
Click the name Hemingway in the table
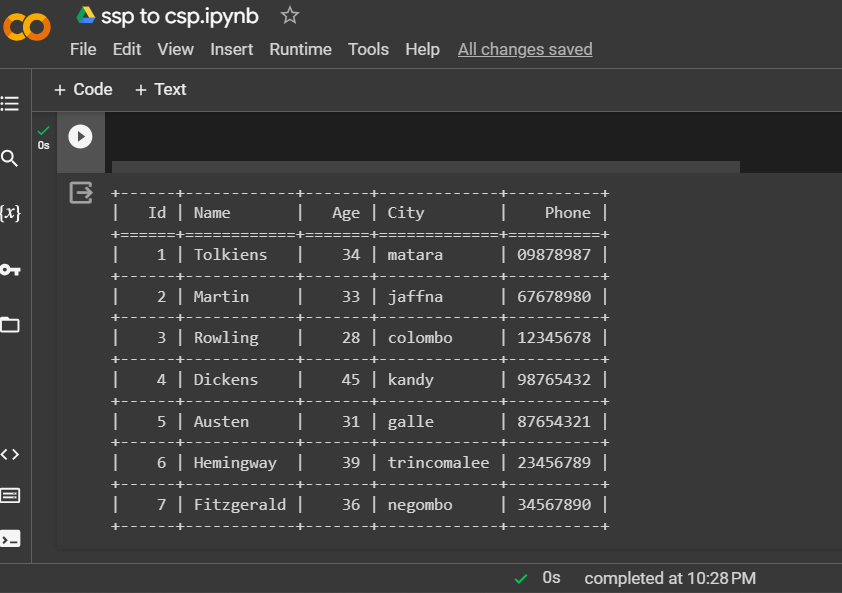(x=235, y=463)
